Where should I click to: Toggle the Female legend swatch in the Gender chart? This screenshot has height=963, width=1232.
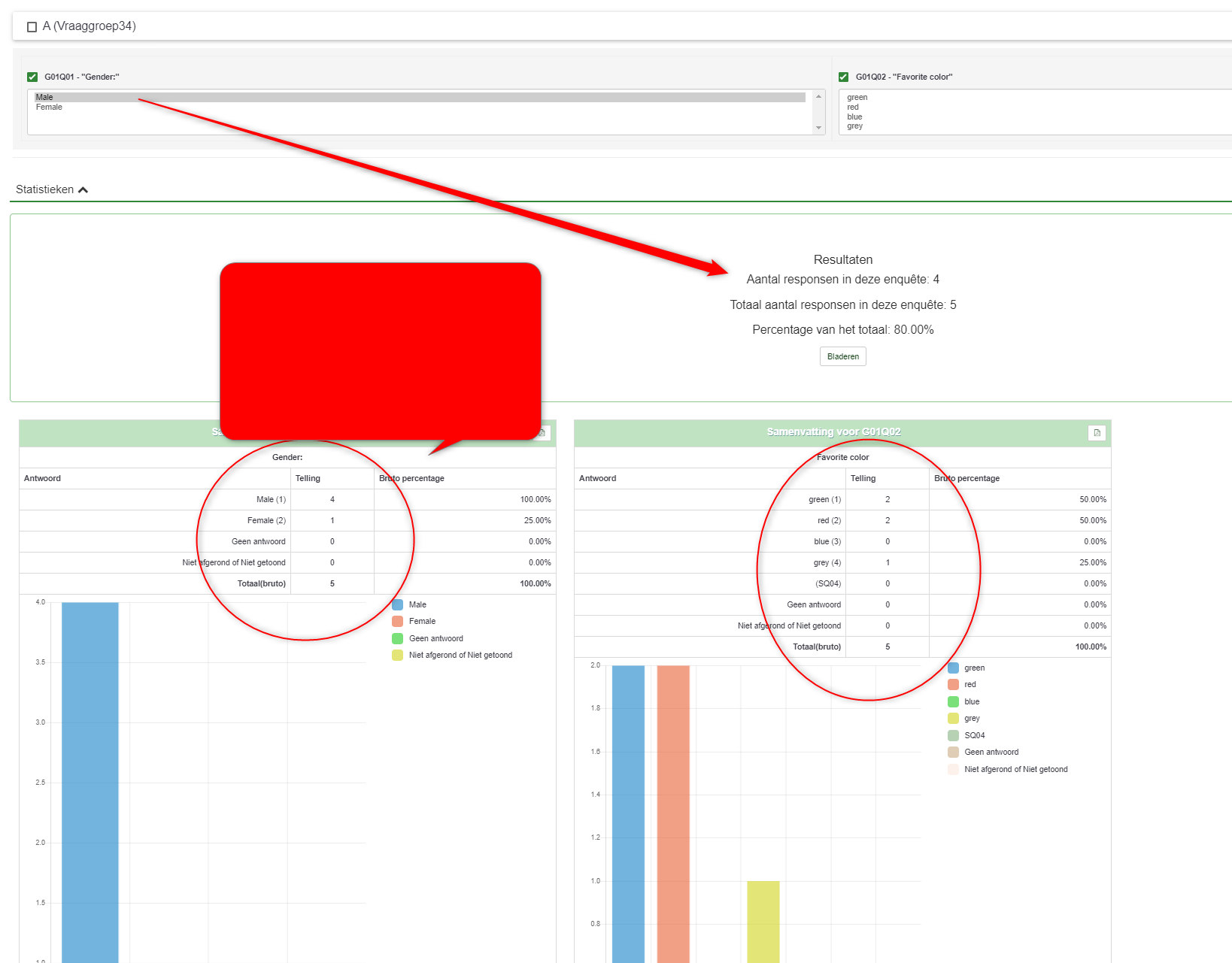coord(397,621)
